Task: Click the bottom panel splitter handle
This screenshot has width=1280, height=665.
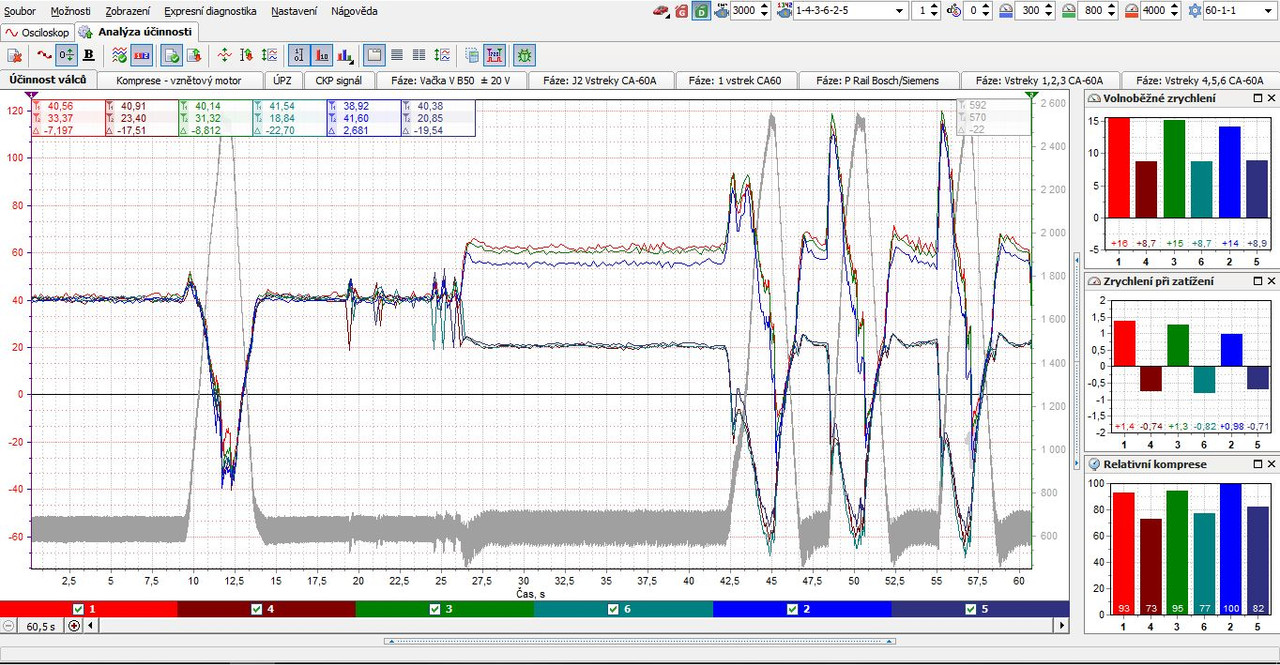Action: point(640,642)
